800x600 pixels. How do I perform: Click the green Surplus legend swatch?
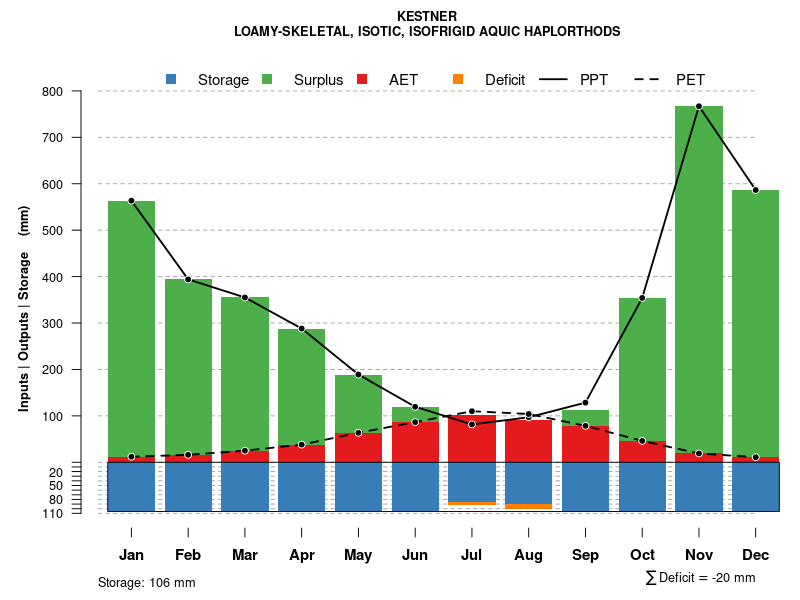click(x=267, y=79)
